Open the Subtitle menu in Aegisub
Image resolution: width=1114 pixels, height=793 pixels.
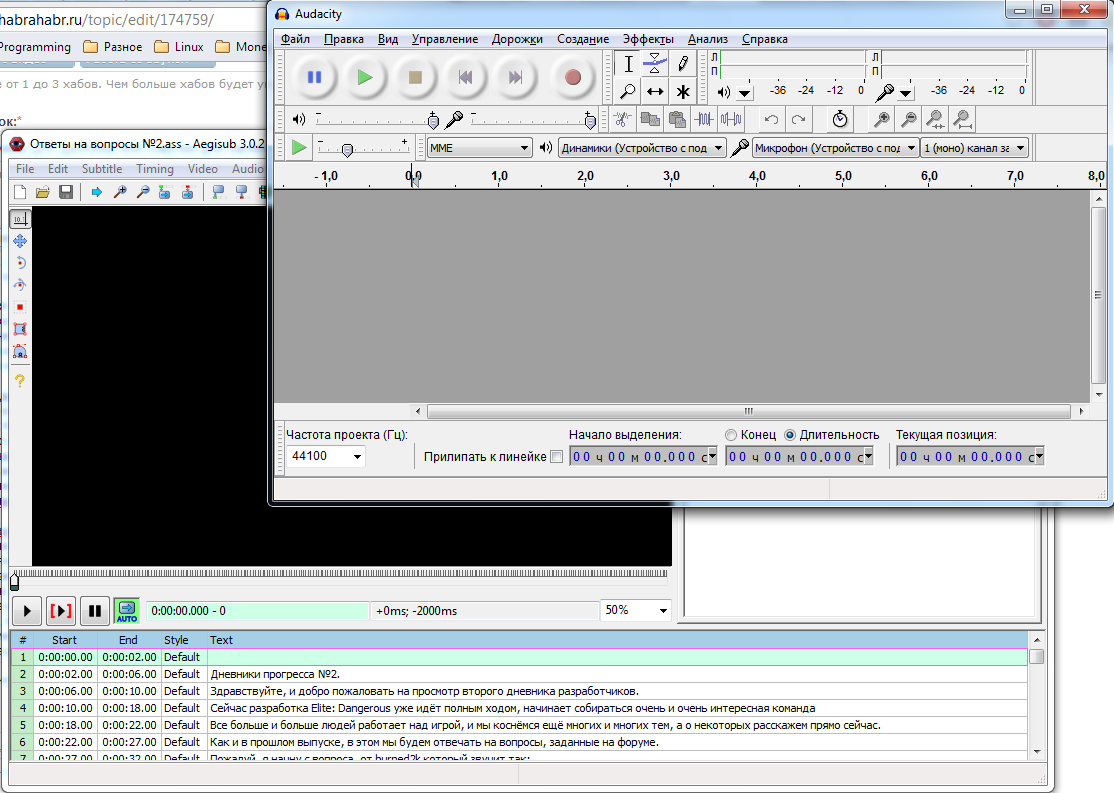point(102,168)
